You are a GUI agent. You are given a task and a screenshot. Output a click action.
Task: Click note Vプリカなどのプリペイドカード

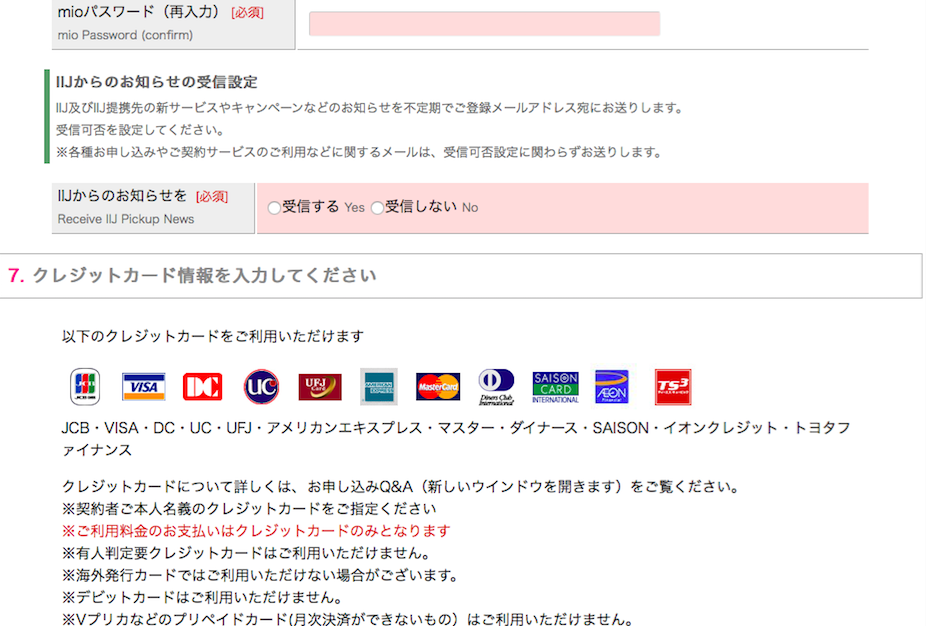[348, 619]
